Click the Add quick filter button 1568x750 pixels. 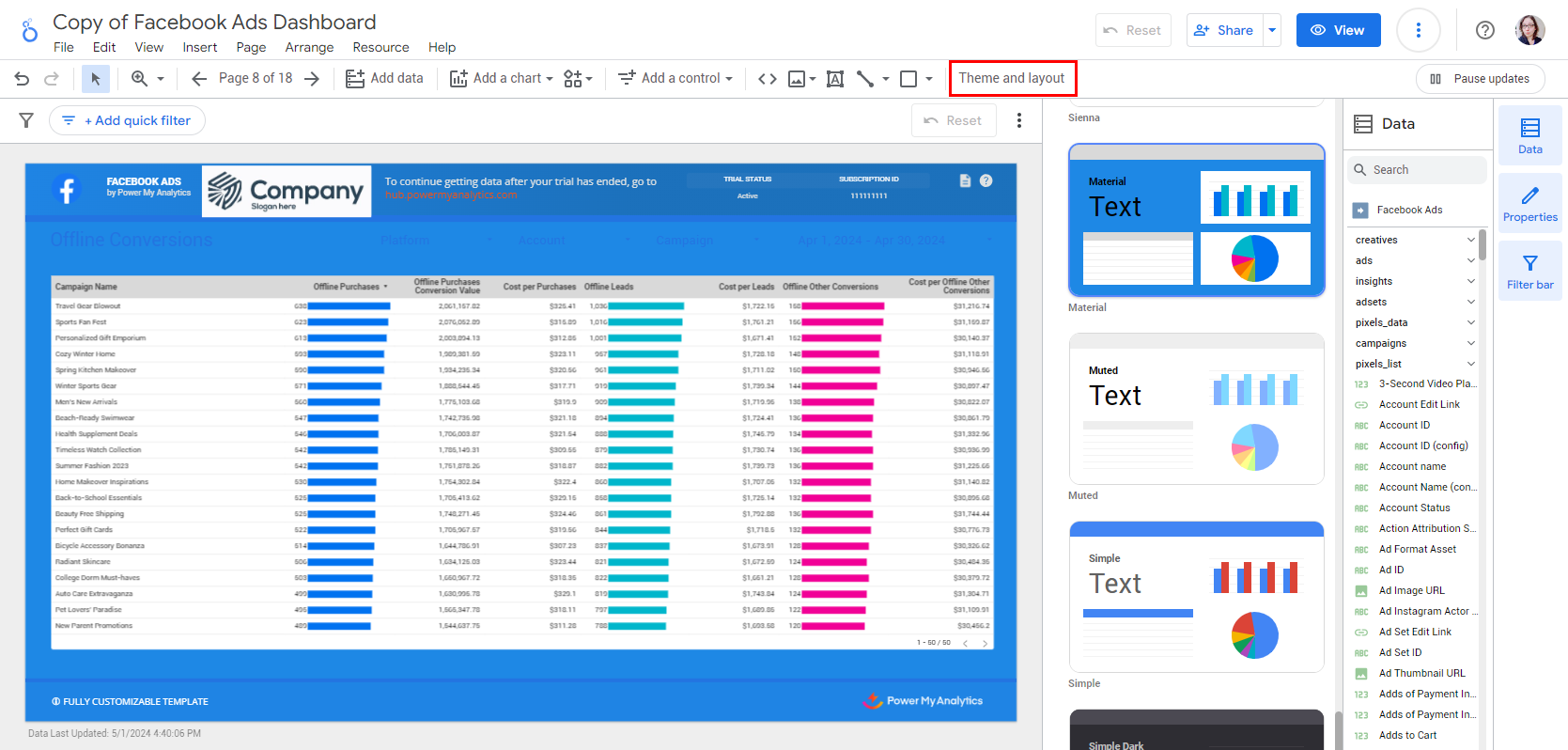(x=128, y=120)
